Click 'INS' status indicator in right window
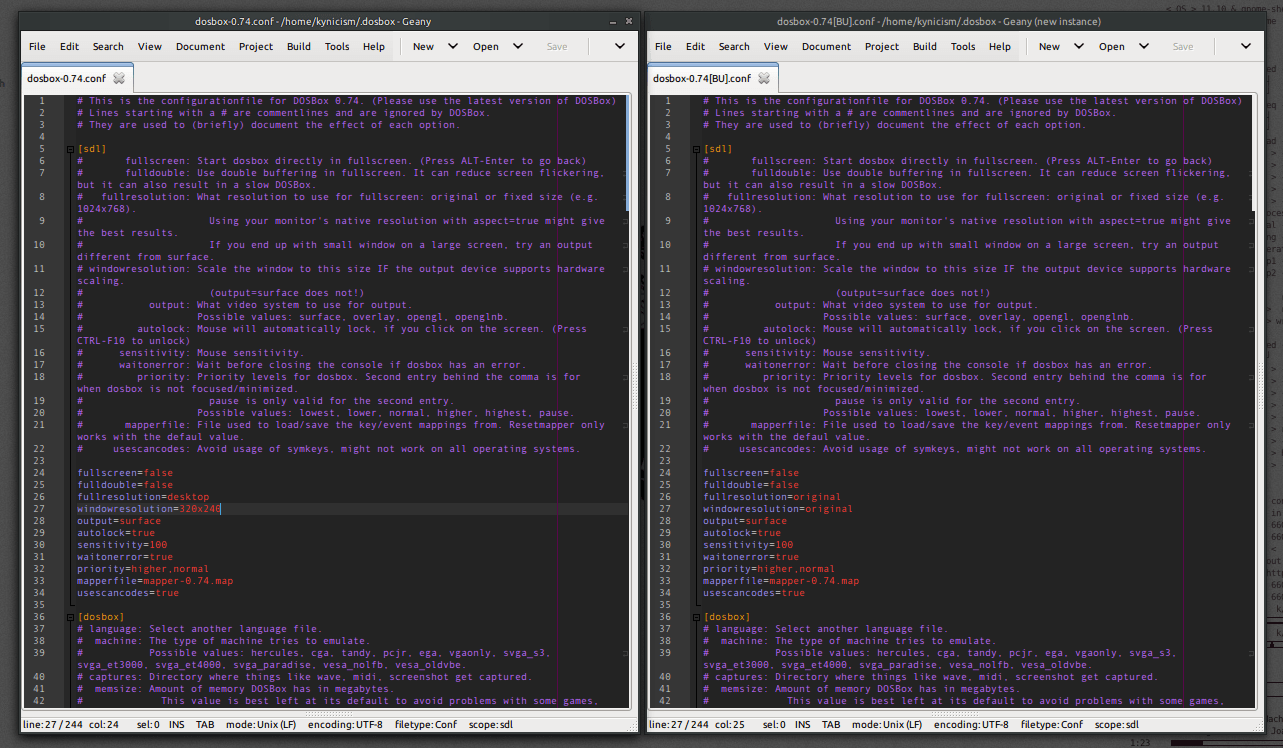The height and width of the screenshot is (748, 1283). coord(803,725)
